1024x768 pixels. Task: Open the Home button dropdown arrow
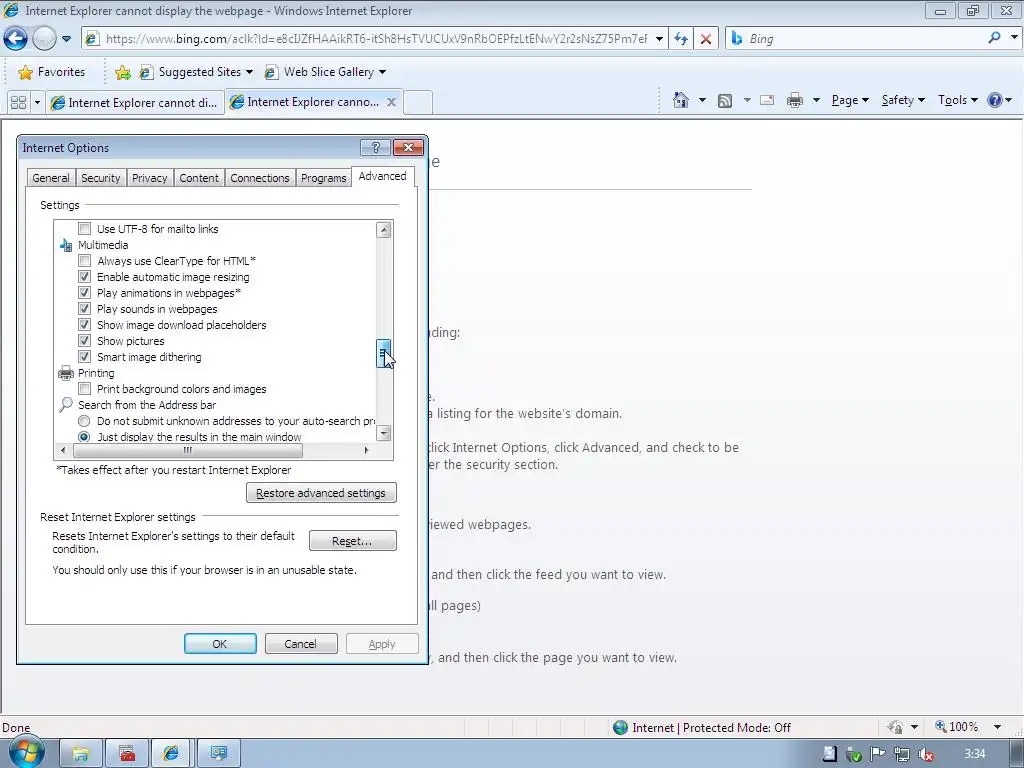coord(702,100)
